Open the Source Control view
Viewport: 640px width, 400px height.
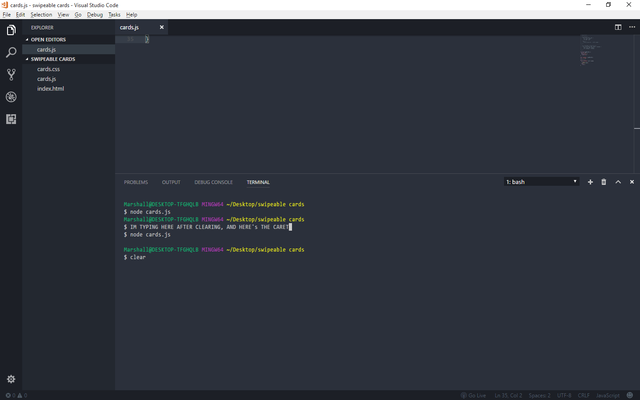[11, 74]
